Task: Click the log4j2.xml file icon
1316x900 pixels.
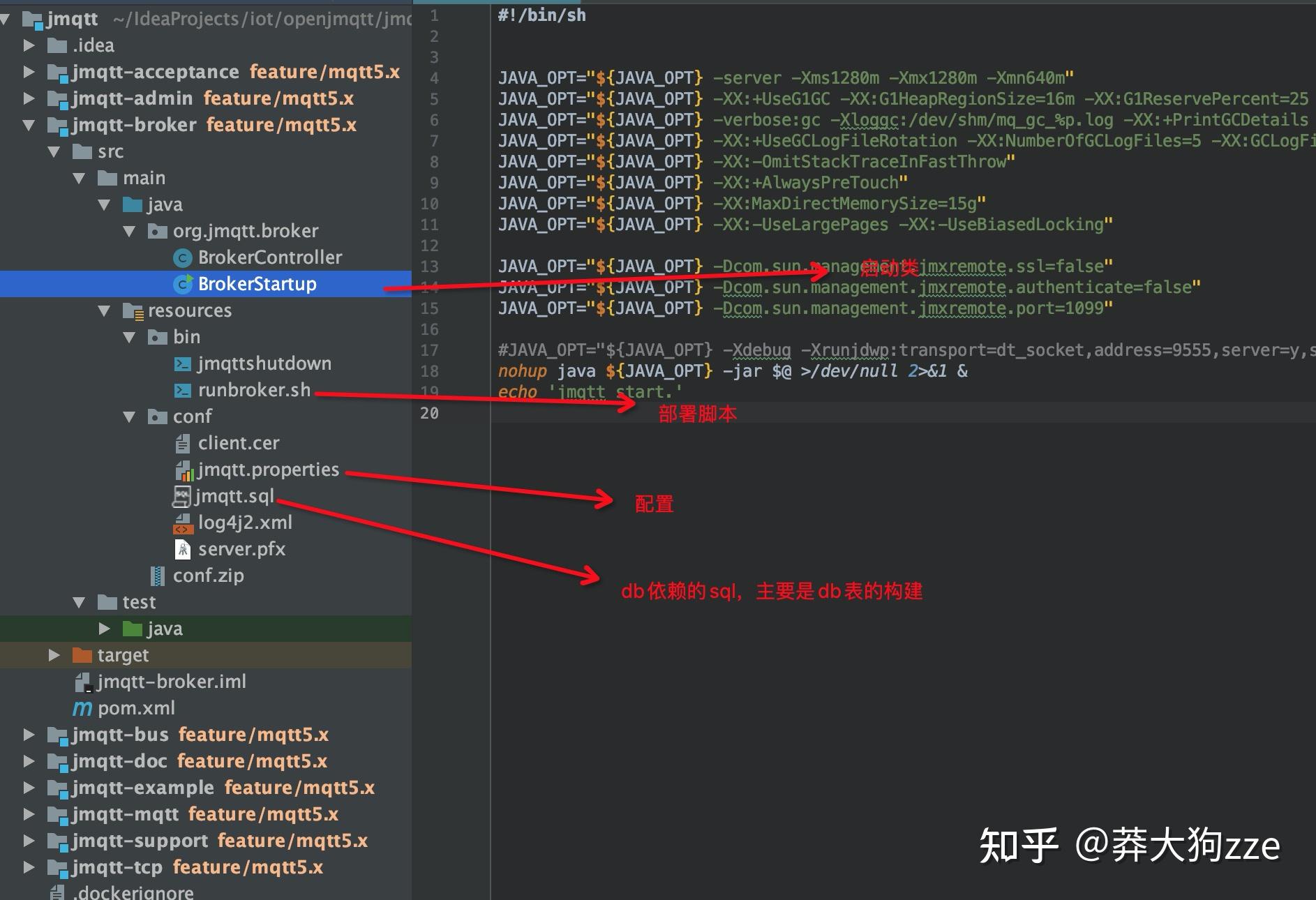Action: click(183, 523)
